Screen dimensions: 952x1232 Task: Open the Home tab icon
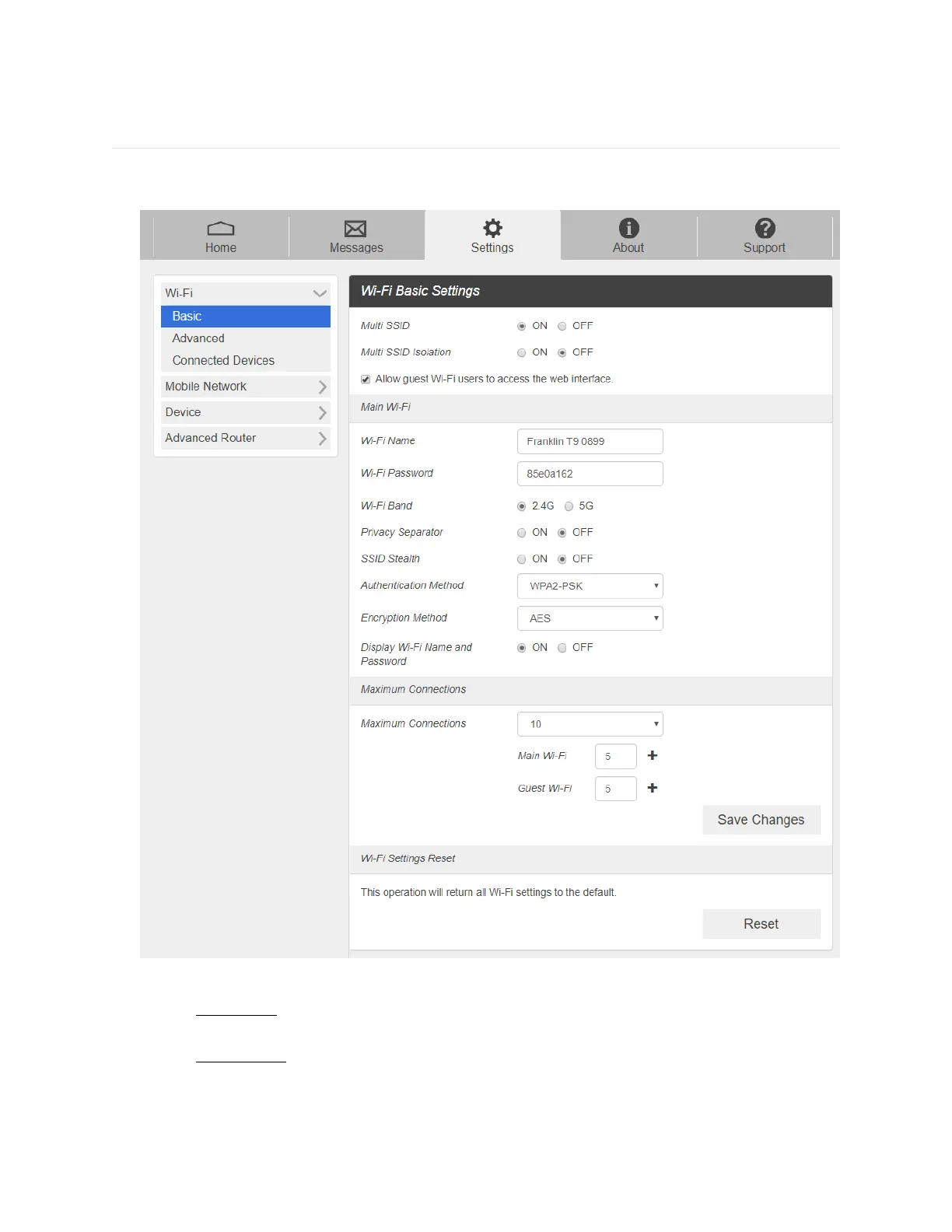(221, 228)
